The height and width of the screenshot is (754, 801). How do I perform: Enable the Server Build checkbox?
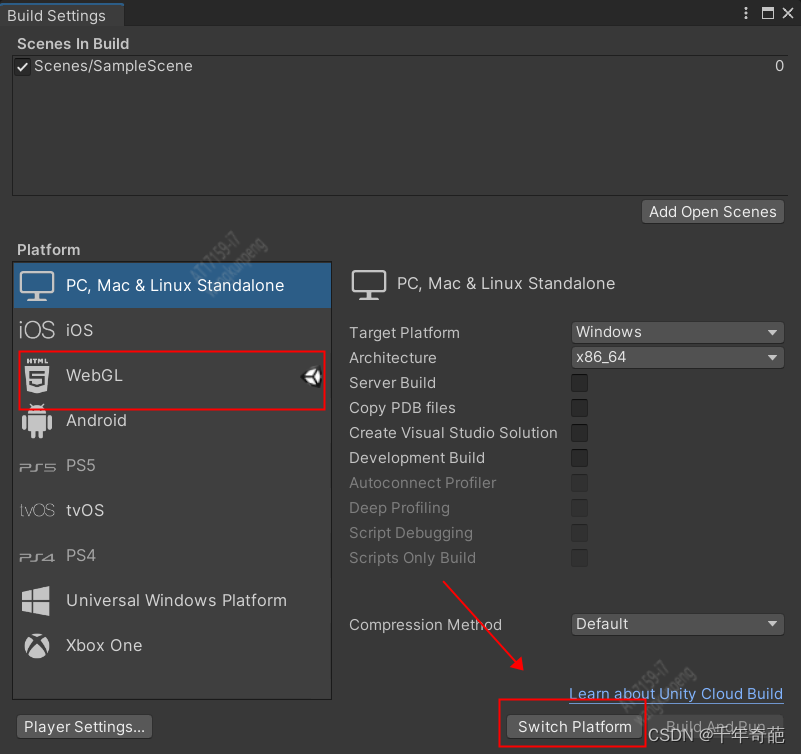[x=579, y=383]
